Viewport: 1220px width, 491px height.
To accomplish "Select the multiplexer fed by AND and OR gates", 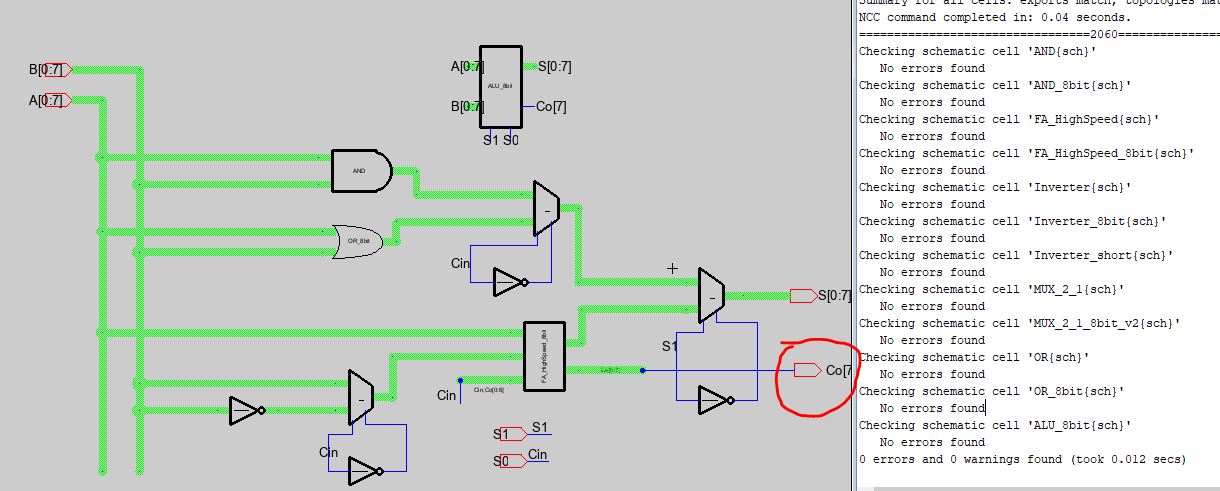I will [x=546, y=209].
